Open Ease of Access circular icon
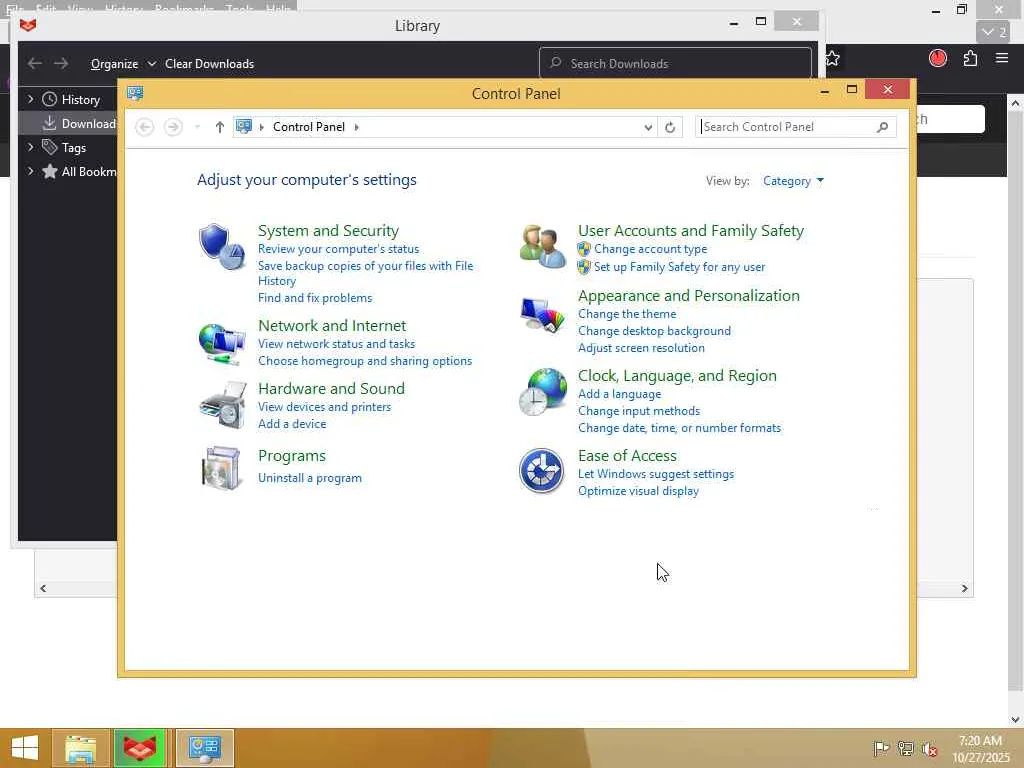The image size is (1024, 768). click(541, 470)
